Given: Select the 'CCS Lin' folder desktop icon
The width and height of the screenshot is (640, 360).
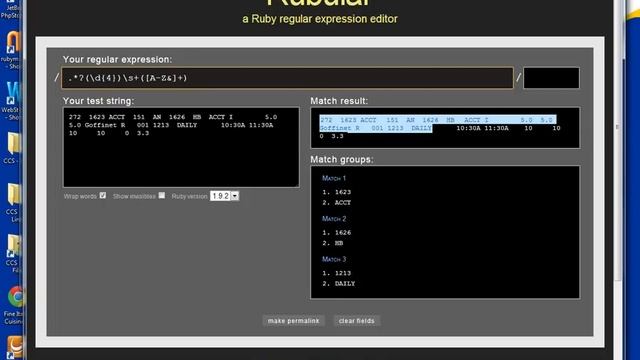Looking at the screenshot, I should tap(13, 203).
